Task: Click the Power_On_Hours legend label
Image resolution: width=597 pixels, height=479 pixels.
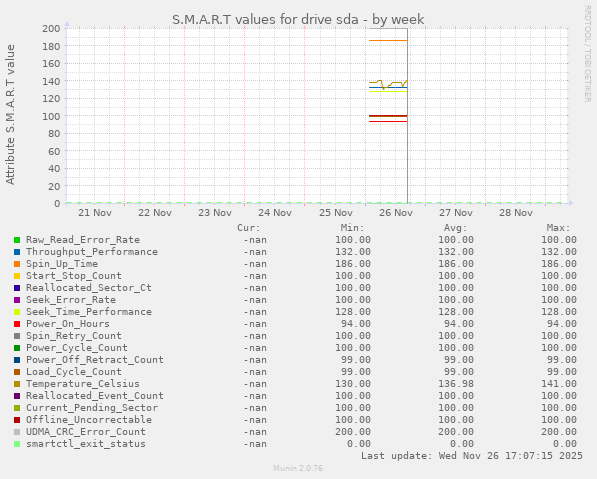Action: 68,324
